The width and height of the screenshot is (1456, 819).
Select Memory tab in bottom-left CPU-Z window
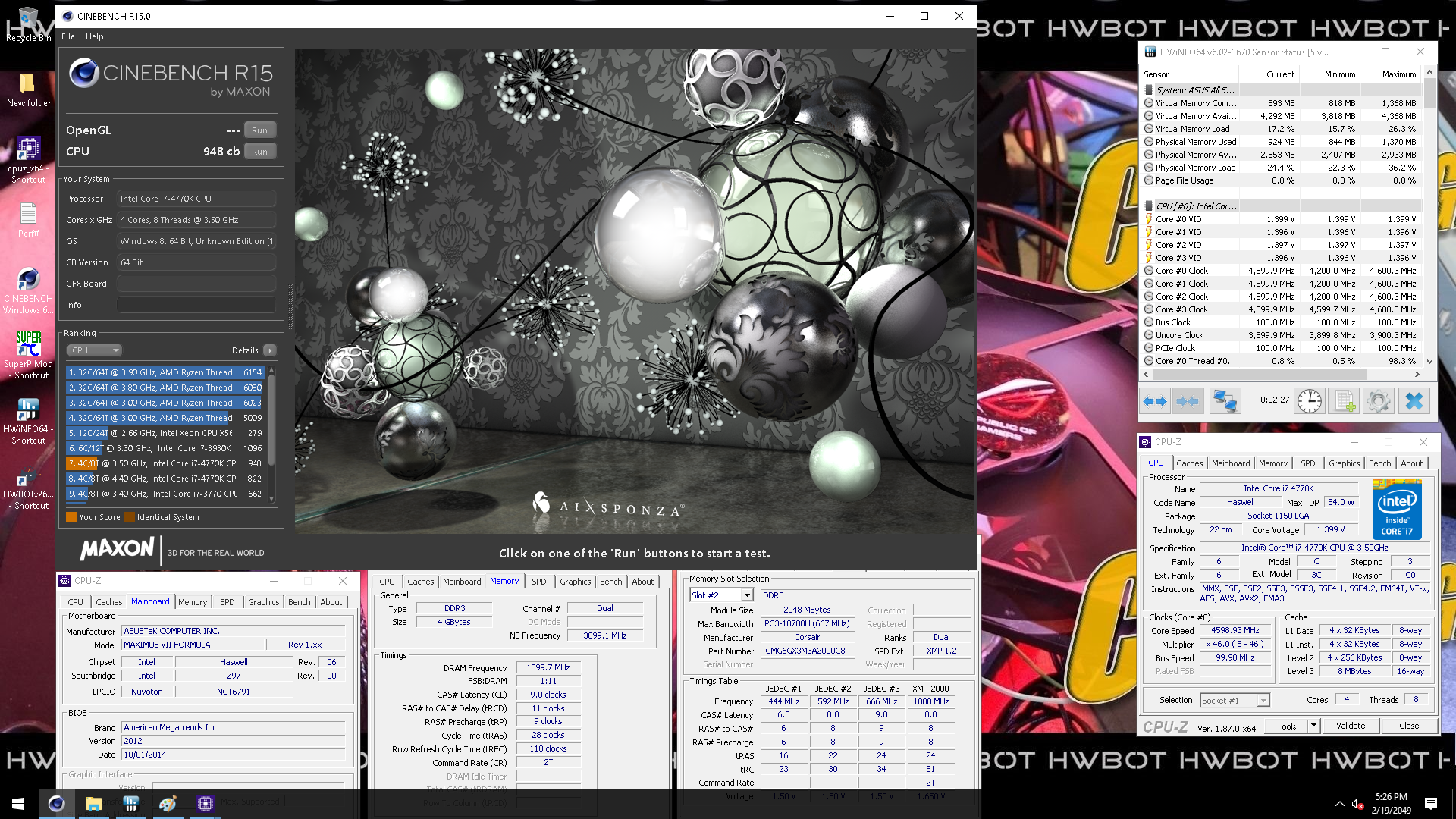[193, 602]
